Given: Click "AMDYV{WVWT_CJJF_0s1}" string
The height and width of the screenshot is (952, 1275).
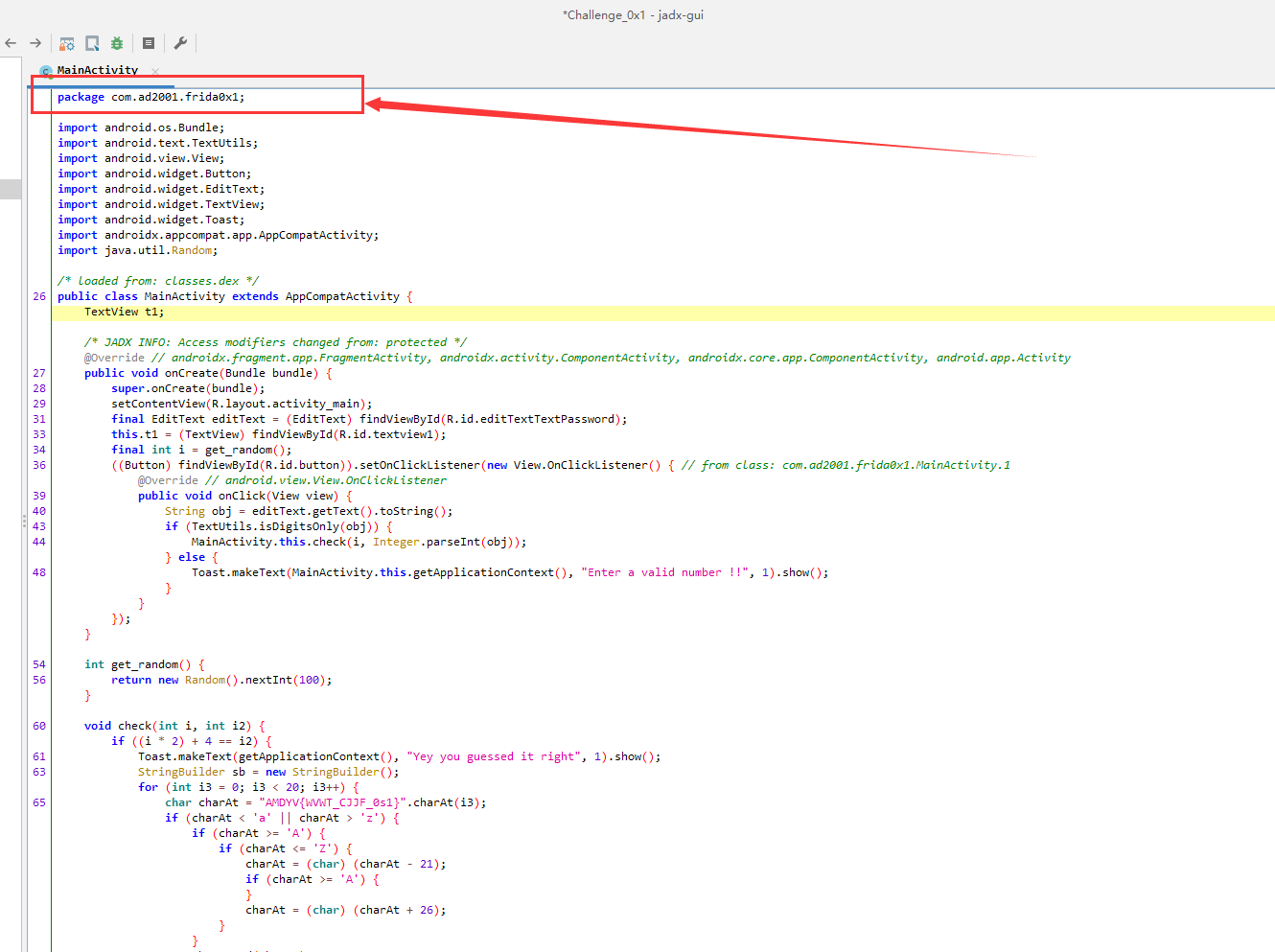Looking at the screenshot, I should [333, 802].
